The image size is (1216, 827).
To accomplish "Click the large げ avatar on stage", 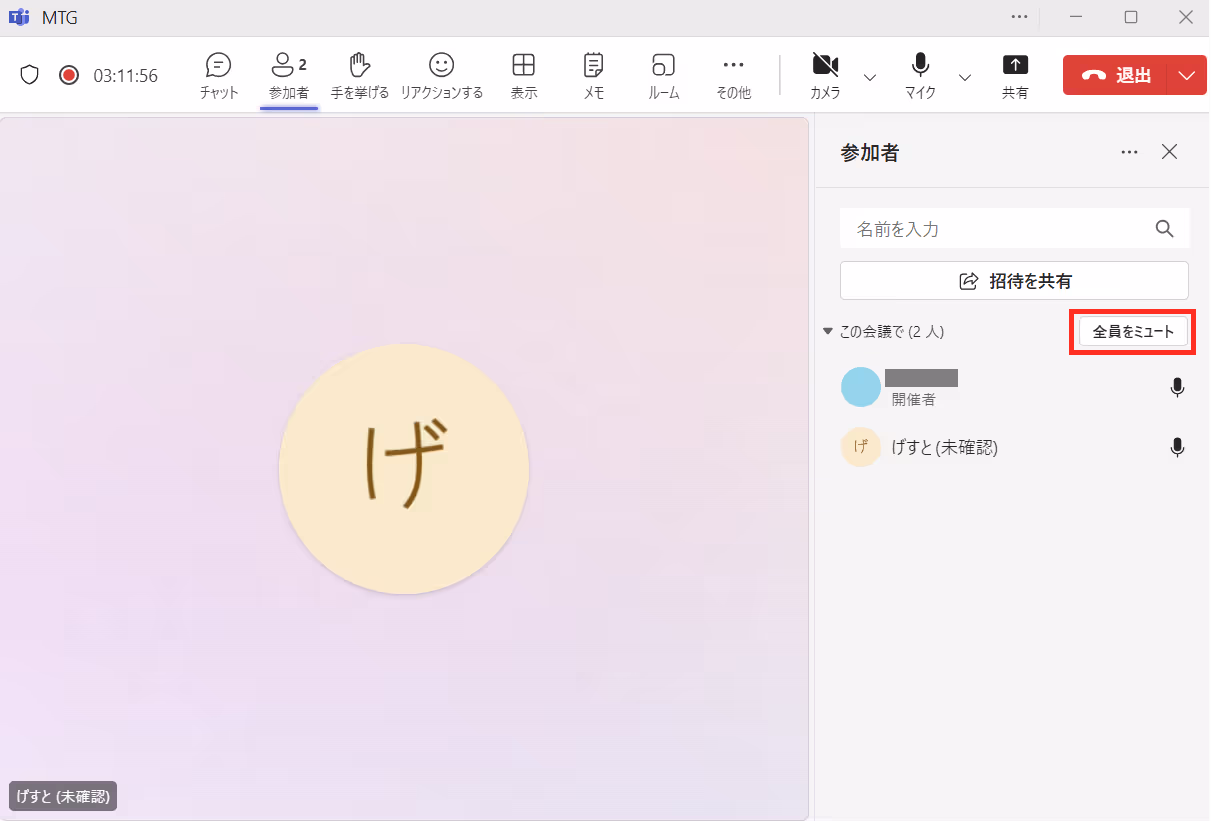I will (x=404, y=469).
